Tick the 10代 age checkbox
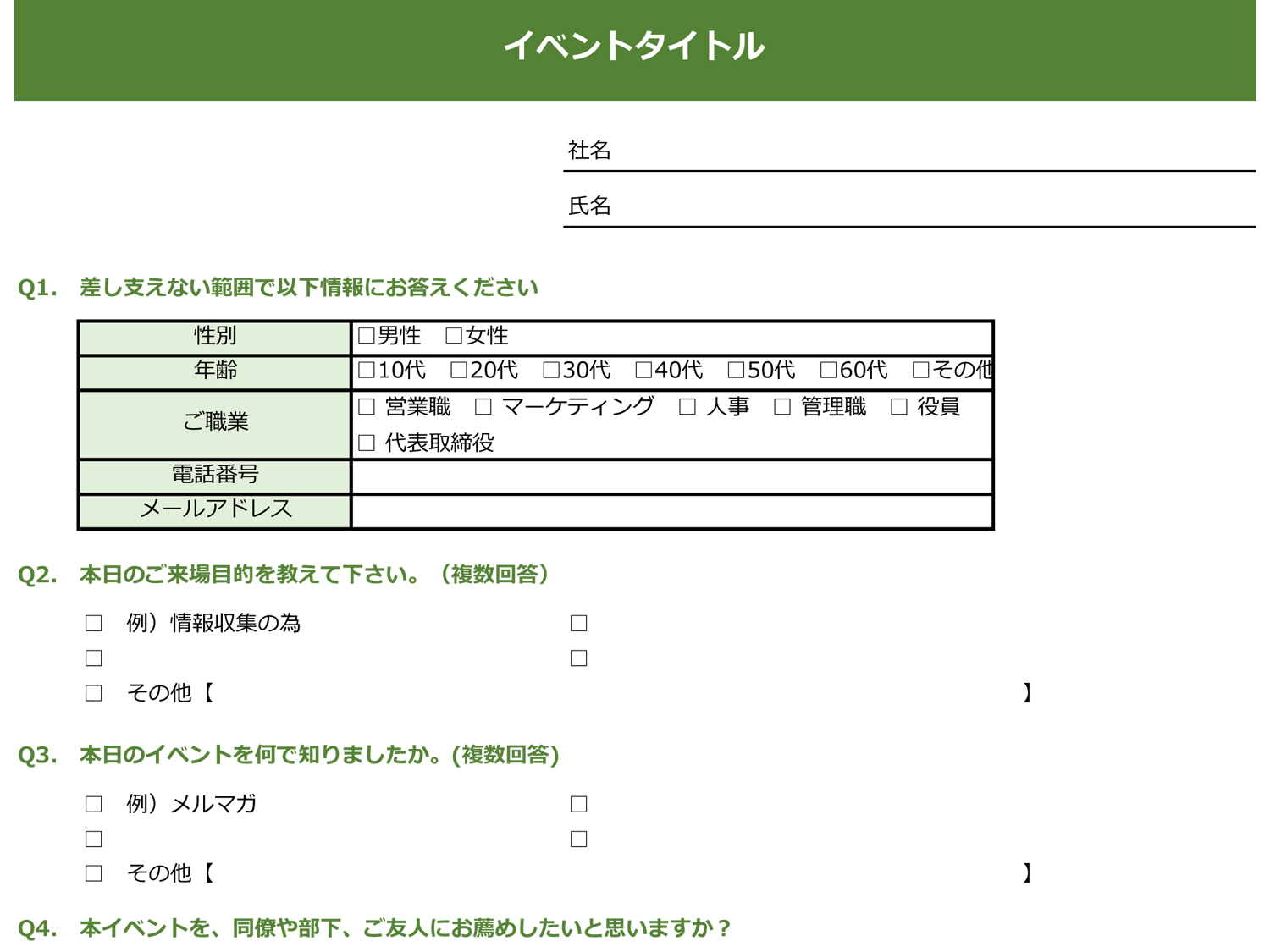Image resolution: width=1270 pixels, height=952 pixels. pos(367,370)
